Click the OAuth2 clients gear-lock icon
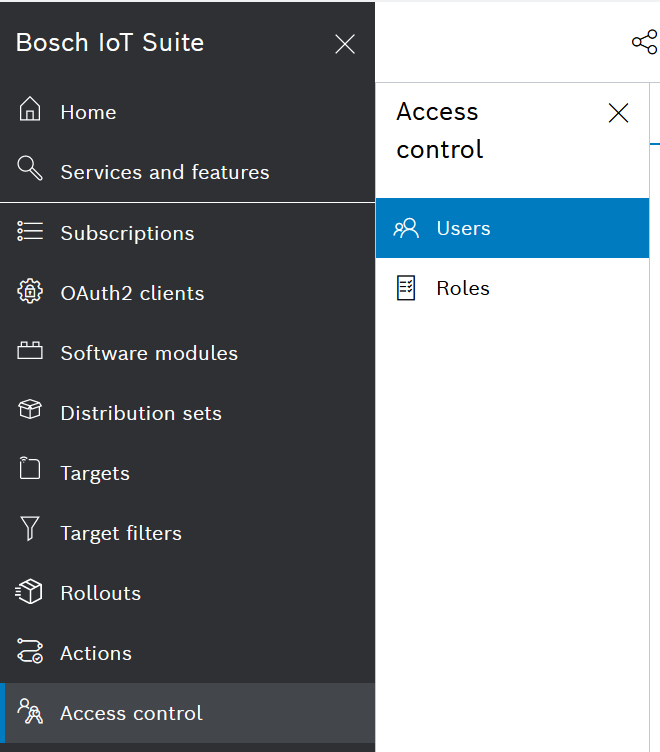This screenshot has height=752, width=660. tap(30, 292)
